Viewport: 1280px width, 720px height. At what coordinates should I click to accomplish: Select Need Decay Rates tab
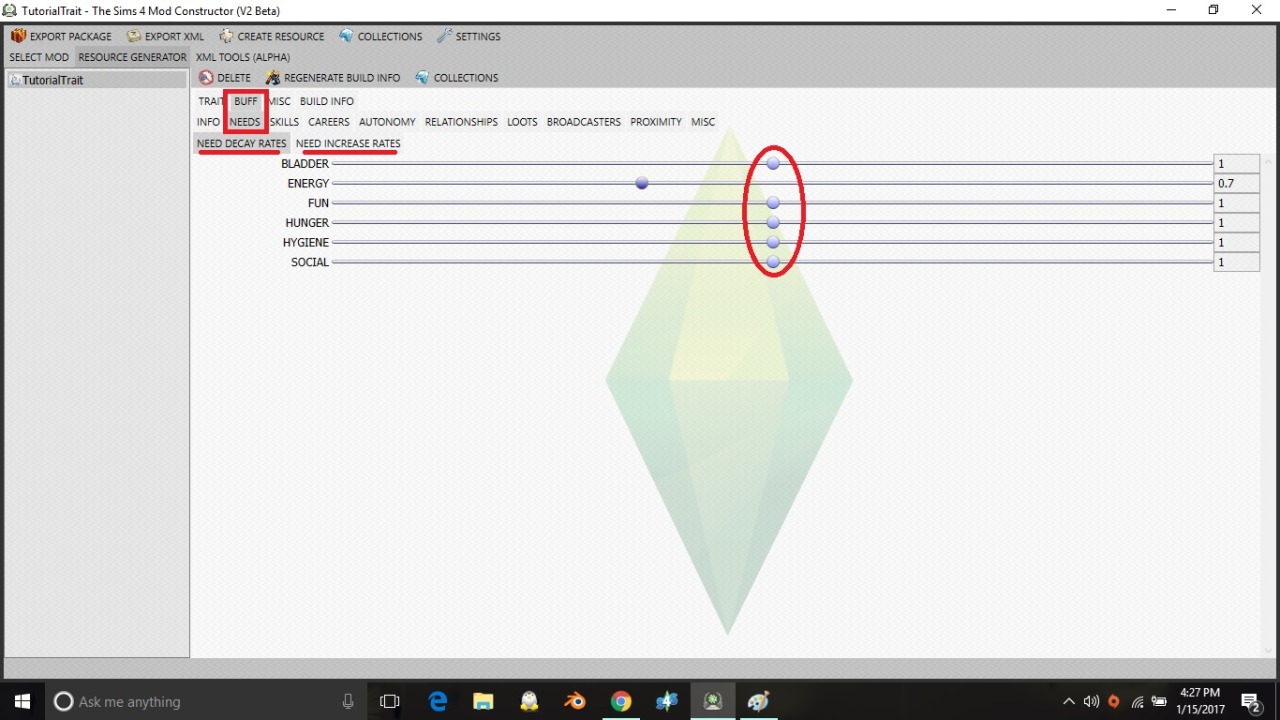click(x=242, y=143)
